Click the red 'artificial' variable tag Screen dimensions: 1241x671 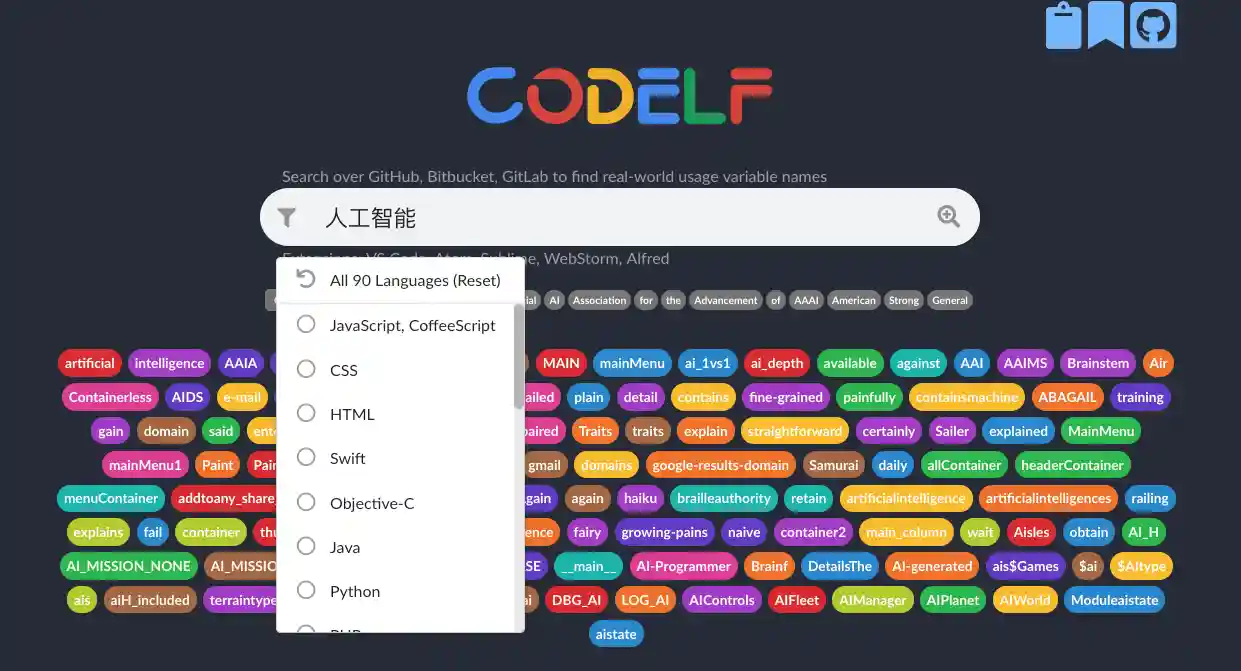[x=90, y=363]
